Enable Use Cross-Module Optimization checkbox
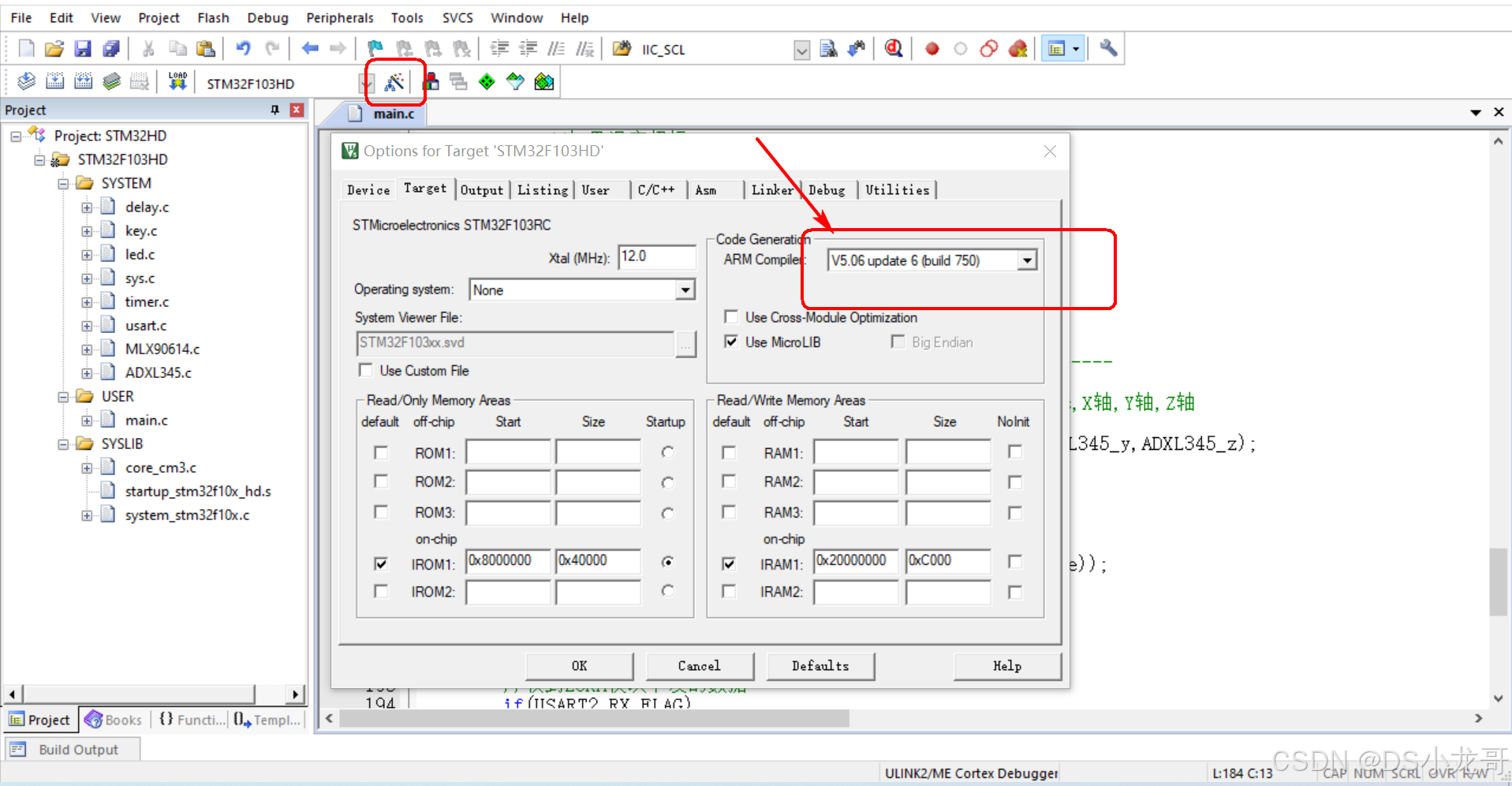 [731, 317]
